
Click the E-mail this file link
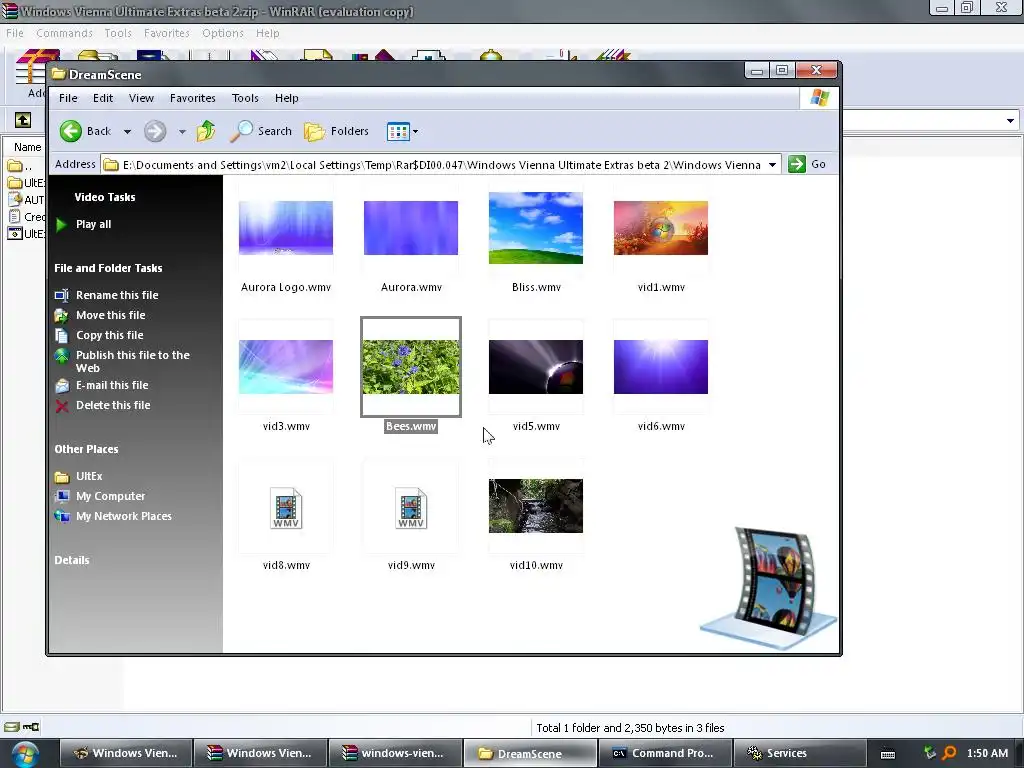click(112, 385)
